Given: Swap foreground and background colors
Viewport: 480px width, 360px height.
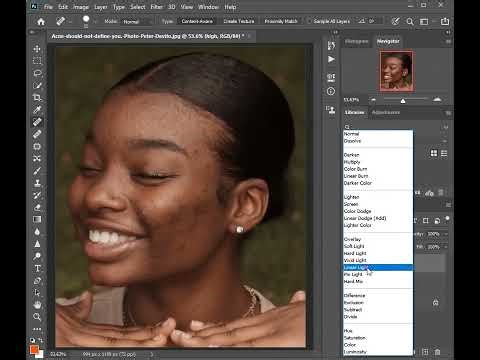Looking at the screenshot, I should pyautogui.click(x=41, y=340).
